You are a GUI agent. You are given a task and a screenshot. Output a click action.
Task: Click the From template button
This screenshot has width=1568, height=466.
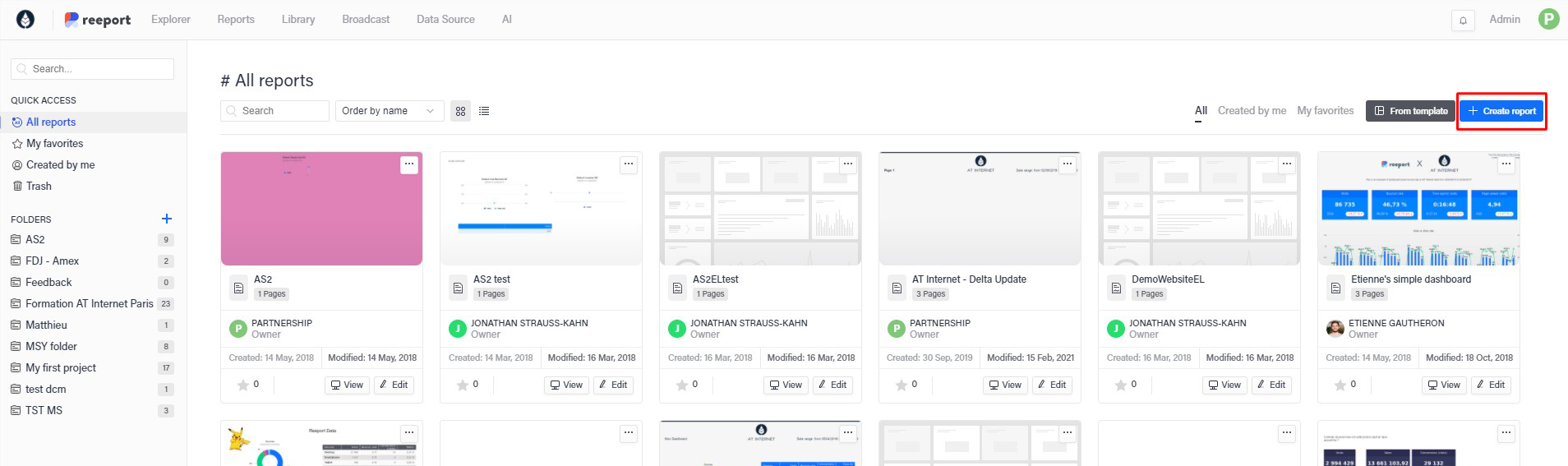click(x=1410, y=111)
